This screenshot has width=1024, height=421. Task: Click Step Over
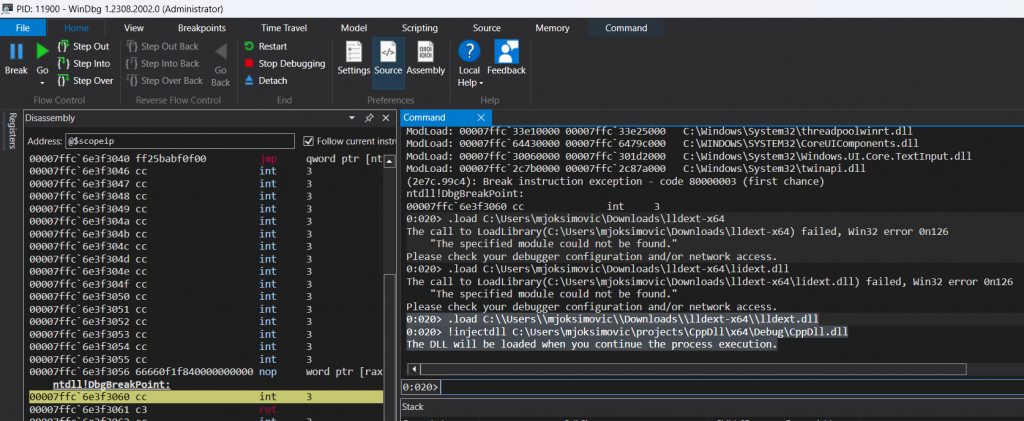[85, 80]
